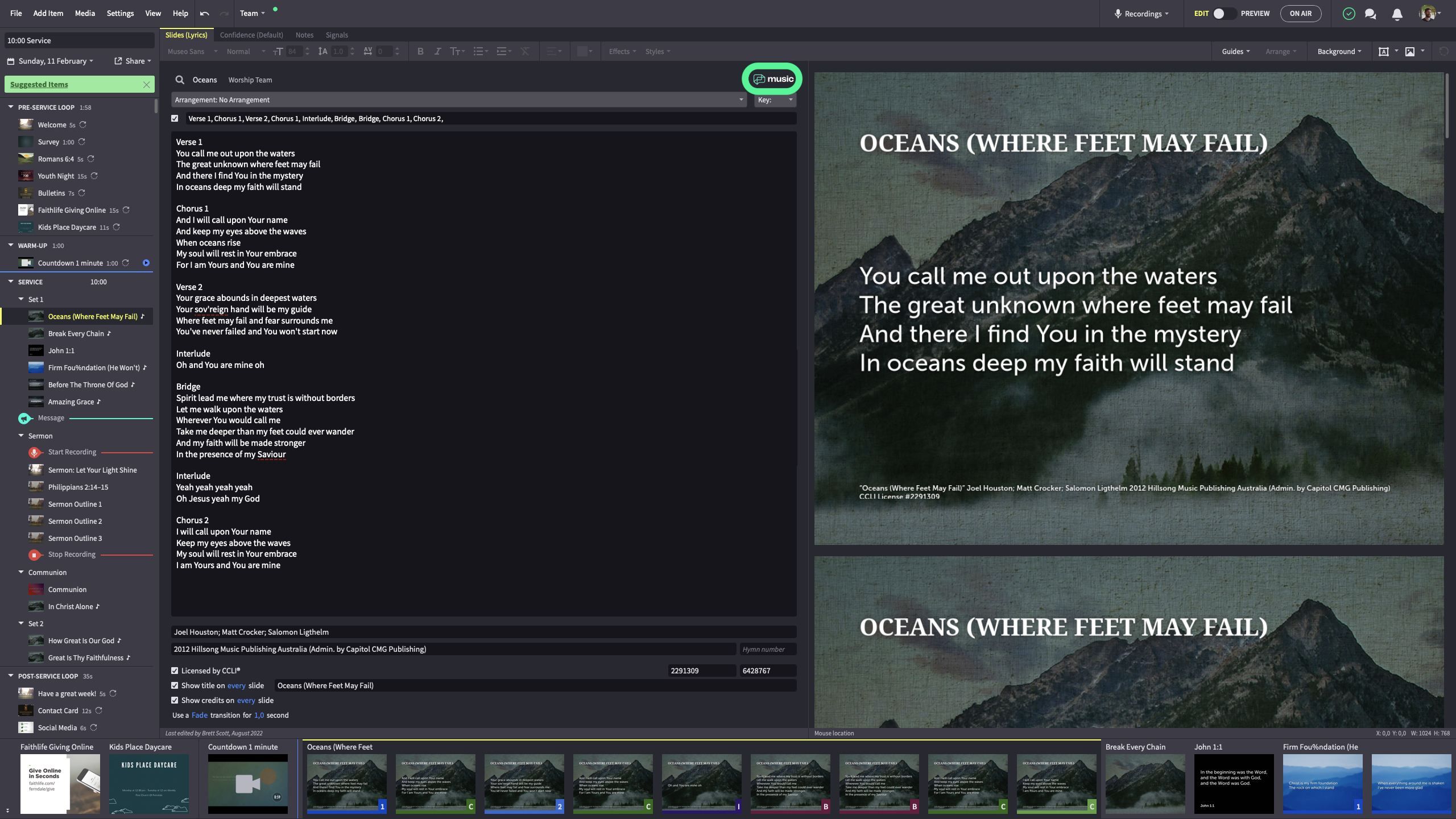1456x819 pixels.
Task: Open the Arrangement dropdown
Action: coord(458,100)
